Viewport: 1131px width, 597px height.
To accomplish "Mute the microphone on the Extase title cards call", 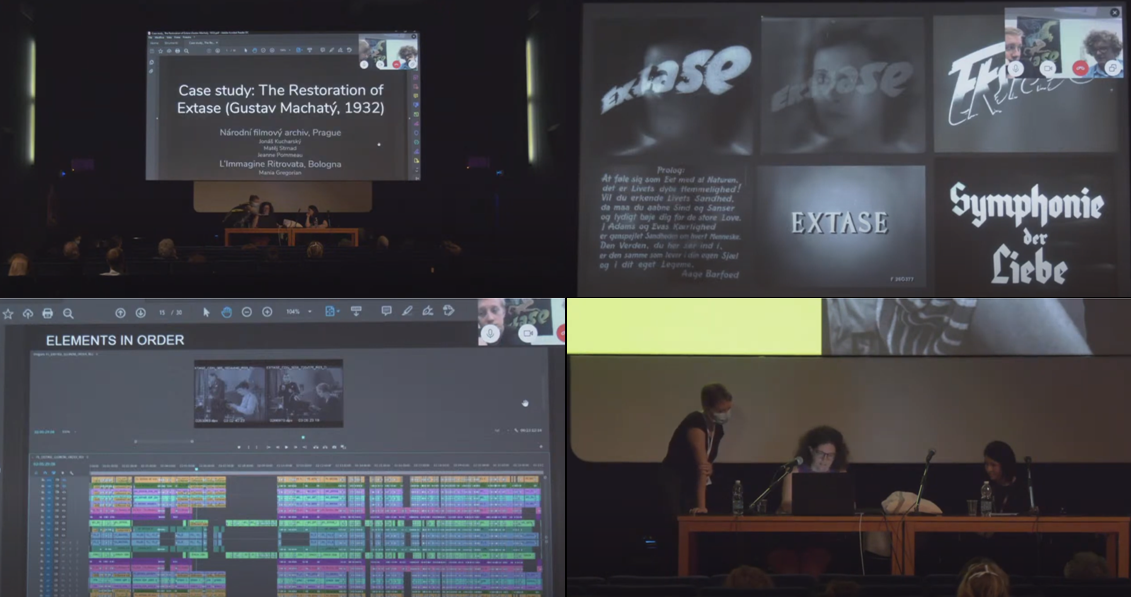I will click(1016, 68).
